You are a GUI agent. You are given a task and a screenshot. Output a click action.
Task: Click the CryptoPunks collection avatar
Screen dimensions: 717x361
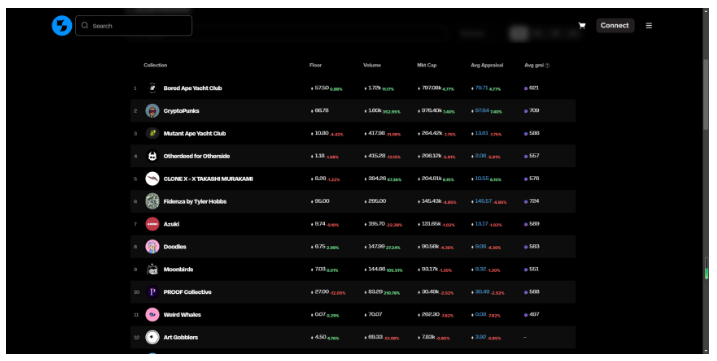point(152,111)
